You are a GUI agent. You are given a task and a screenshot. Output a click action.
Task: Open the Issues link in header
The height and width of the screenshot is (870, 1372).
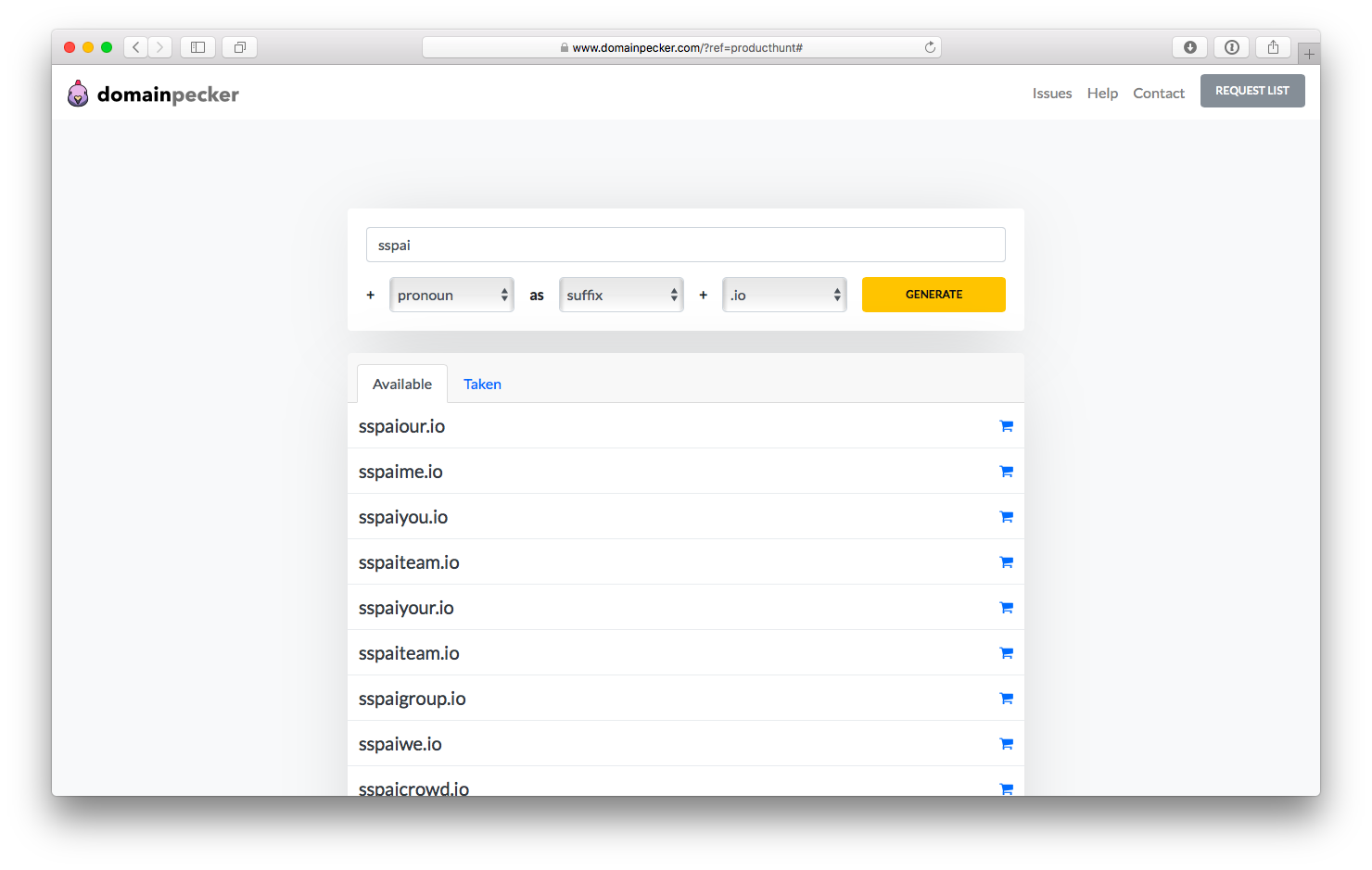1051,94
